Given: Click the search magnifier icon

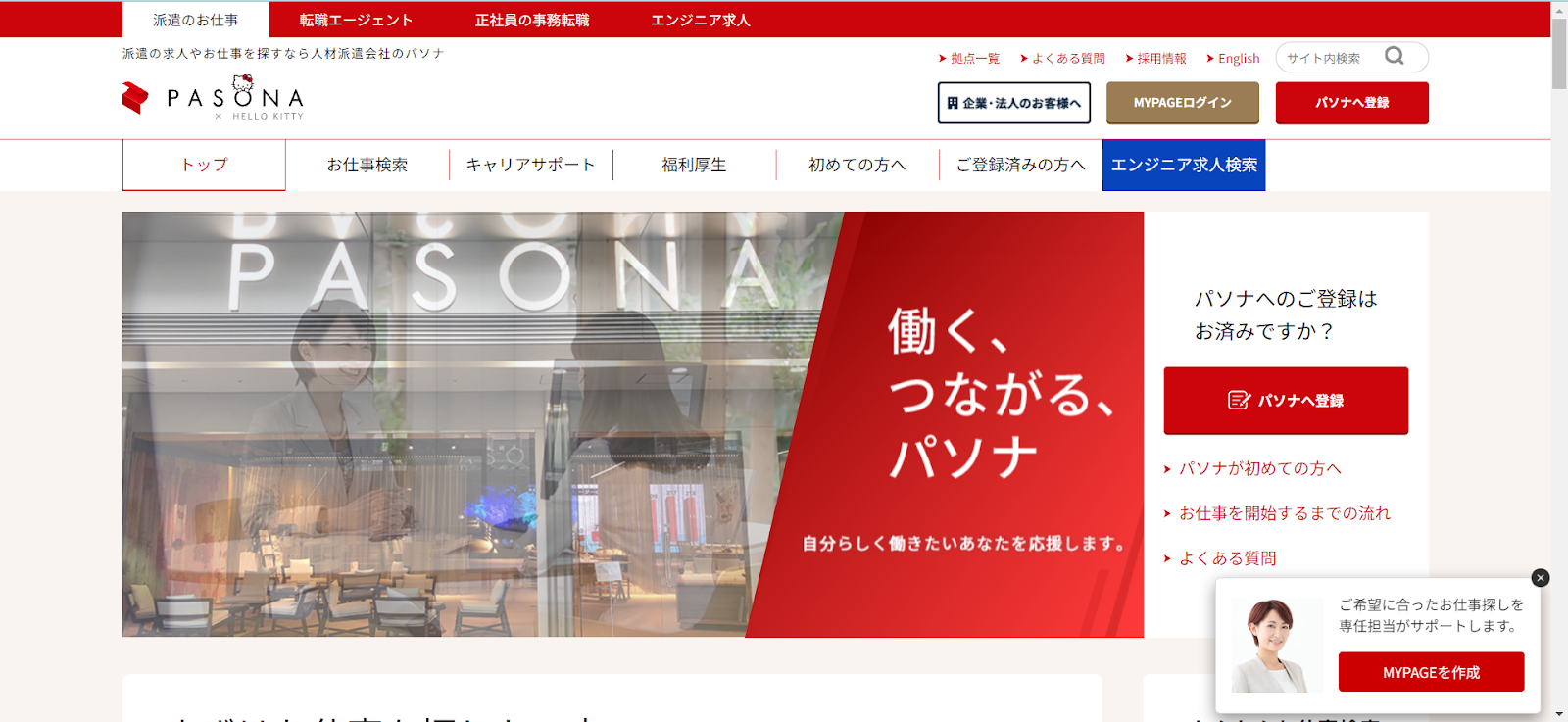Looking at the screenshot, I should [x=1395, y=57].
